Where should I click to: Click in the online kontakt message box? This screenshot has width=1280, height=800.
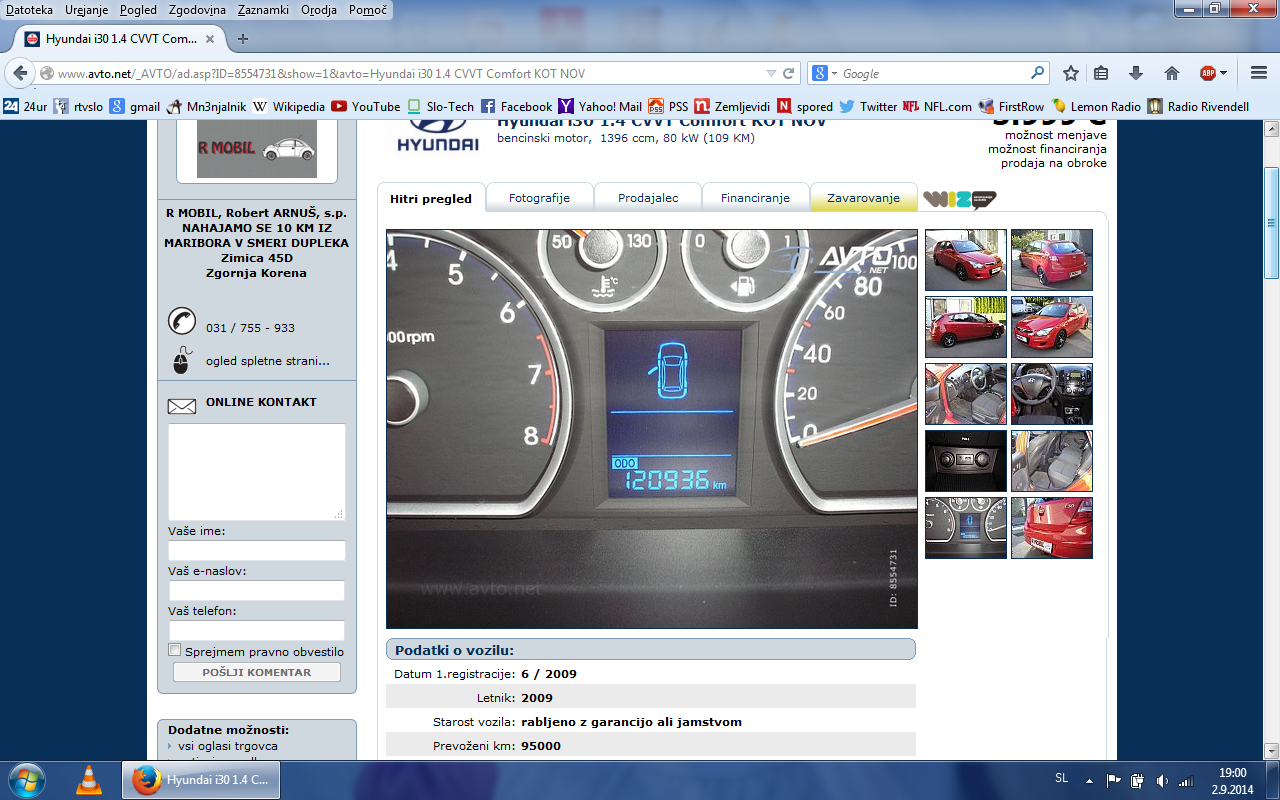pos(257,472)
